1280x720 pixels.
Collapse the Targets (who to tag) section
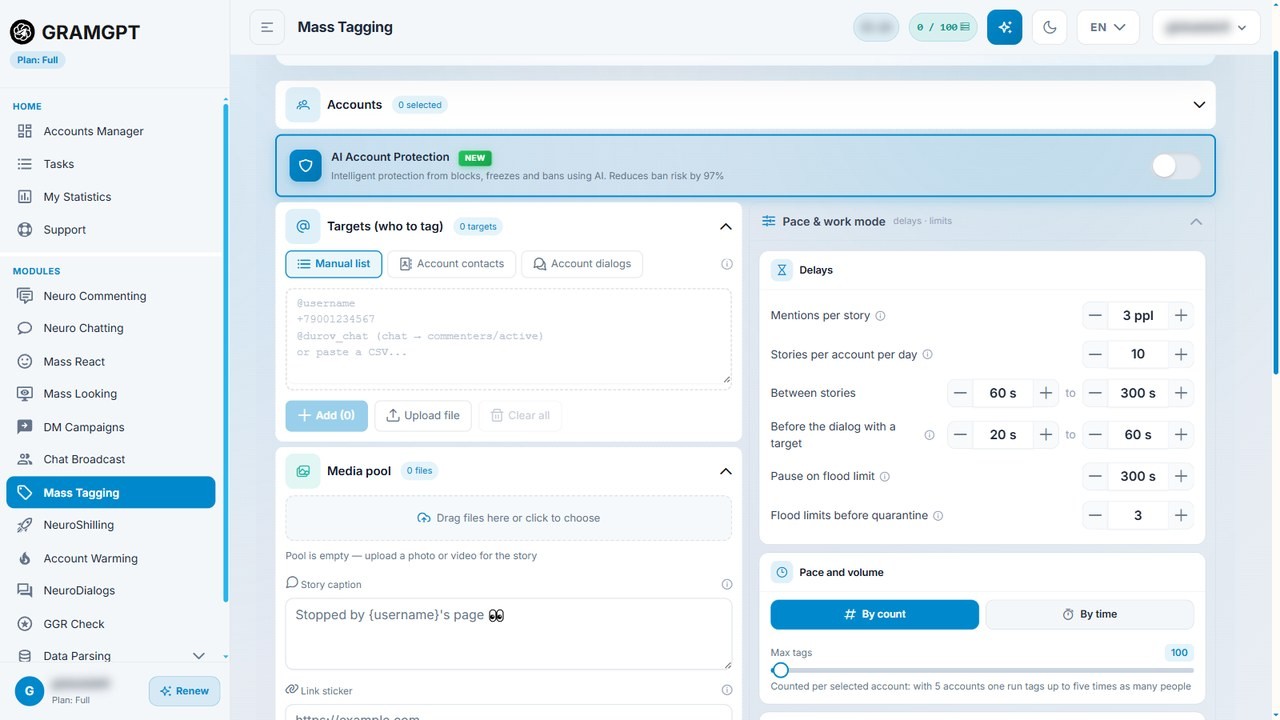click(x=726, y=226)
